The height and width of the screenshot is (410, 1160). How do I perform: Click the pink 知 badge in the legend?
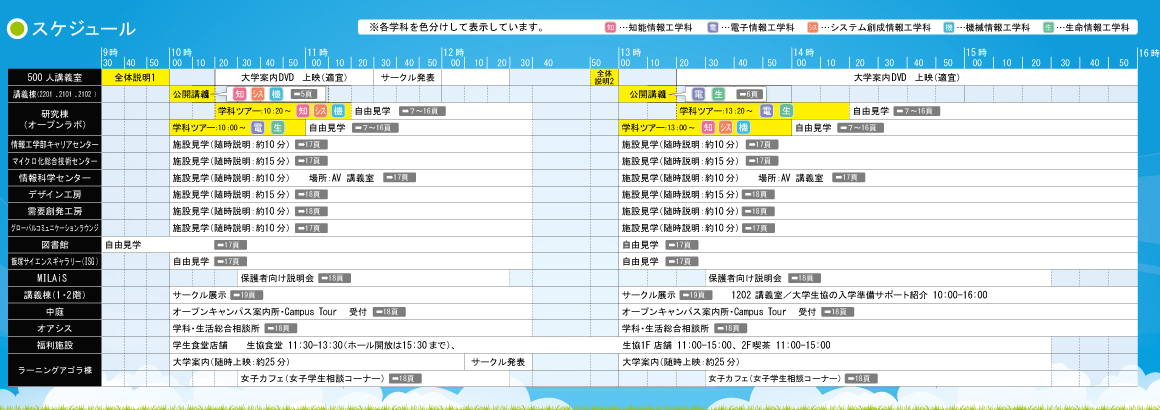[x=610, y=27]
